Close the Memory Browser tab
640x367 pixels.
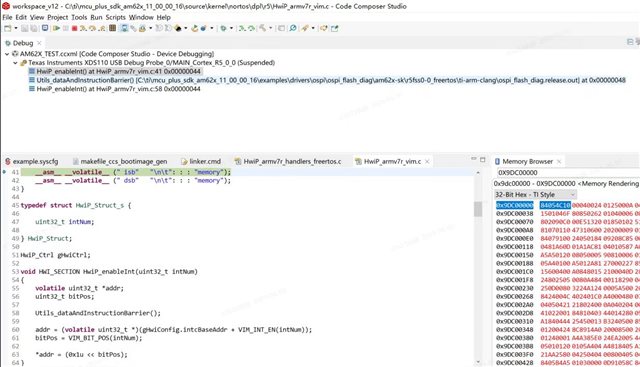[x=559, y=161]
